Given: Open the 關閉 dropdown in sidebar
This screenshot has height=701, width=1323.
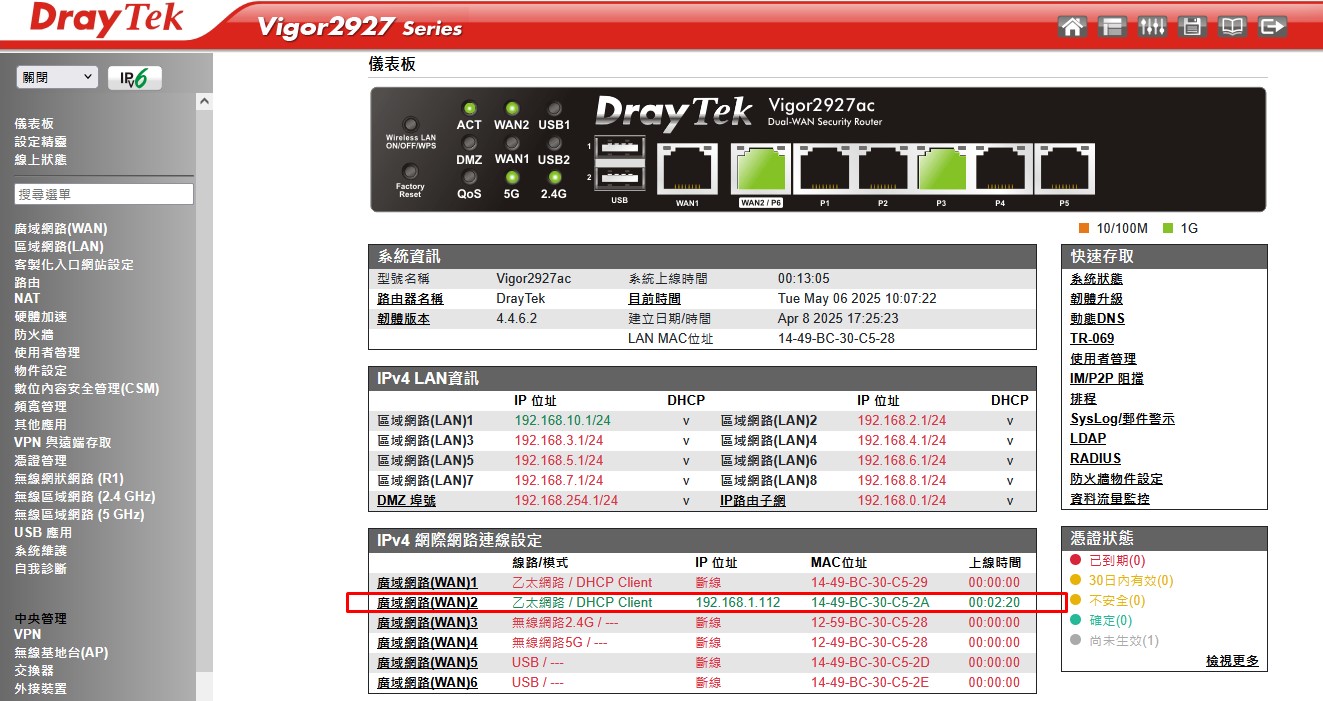Looking at the screenshot, I should [x=57, y=77].
